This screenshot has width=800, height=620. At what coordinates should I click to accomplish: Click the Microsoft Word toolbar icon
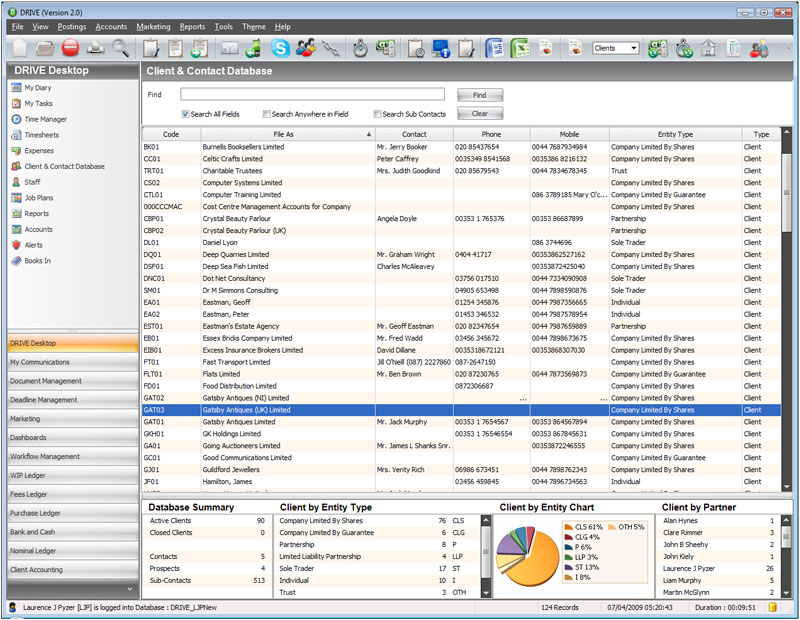(x=494, y=48)
